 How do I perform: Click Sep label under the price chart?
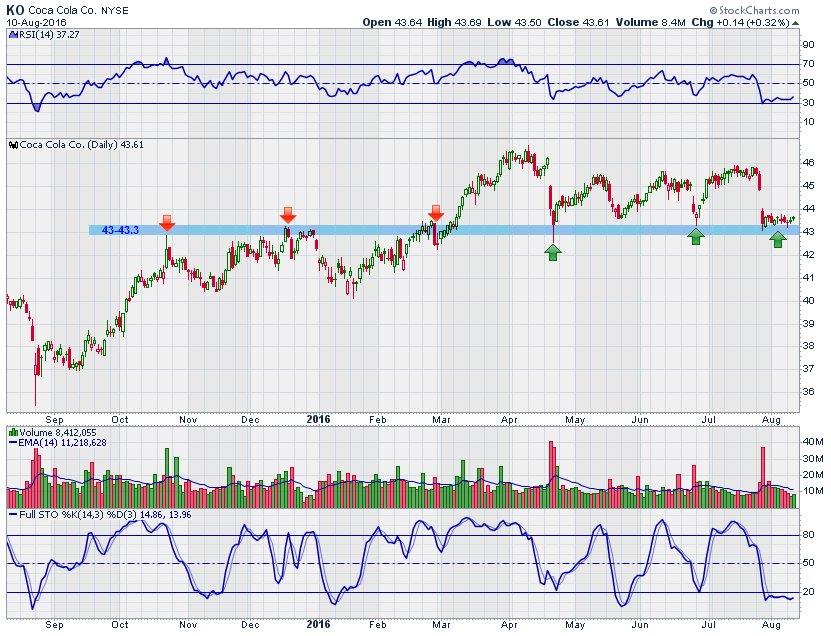click(x=54, y=420)
